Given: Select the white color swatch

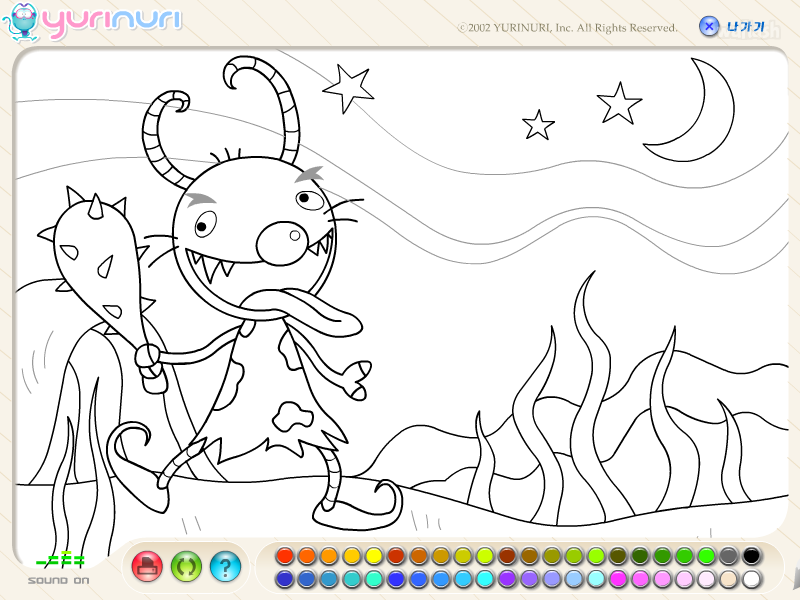Looking at the screenshot, I should pos(752,579).
